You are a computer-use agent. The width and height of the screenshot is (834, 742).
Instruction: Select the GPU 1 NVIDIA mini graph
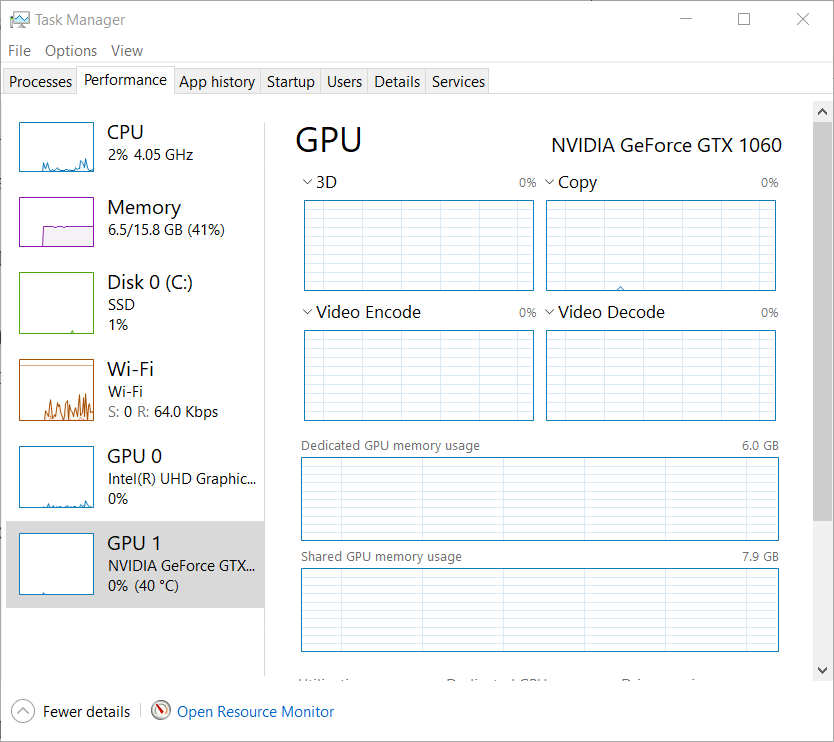click(56, 564)
